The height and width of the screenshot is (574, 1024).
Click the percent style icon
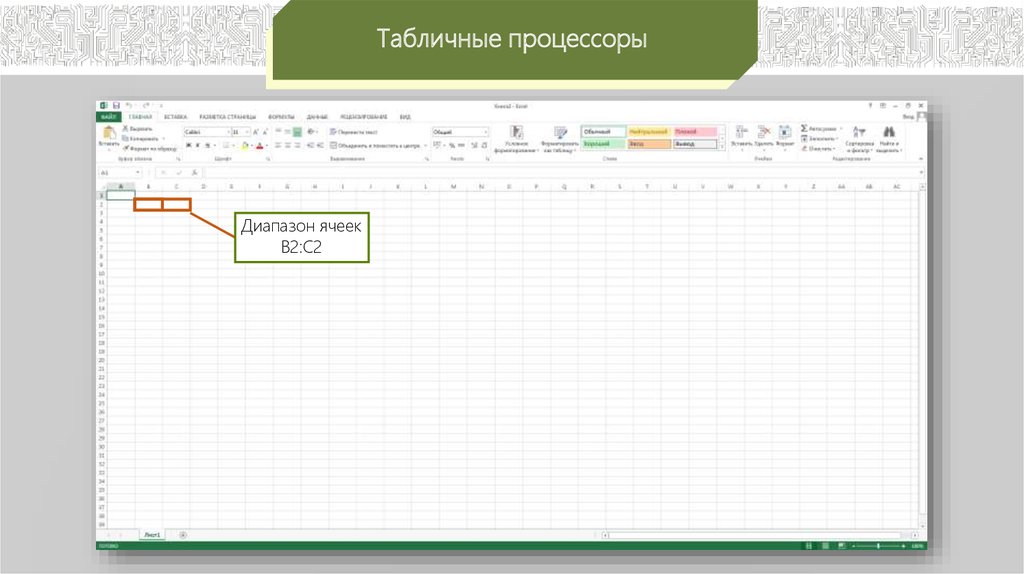click(x=451, y=145)
